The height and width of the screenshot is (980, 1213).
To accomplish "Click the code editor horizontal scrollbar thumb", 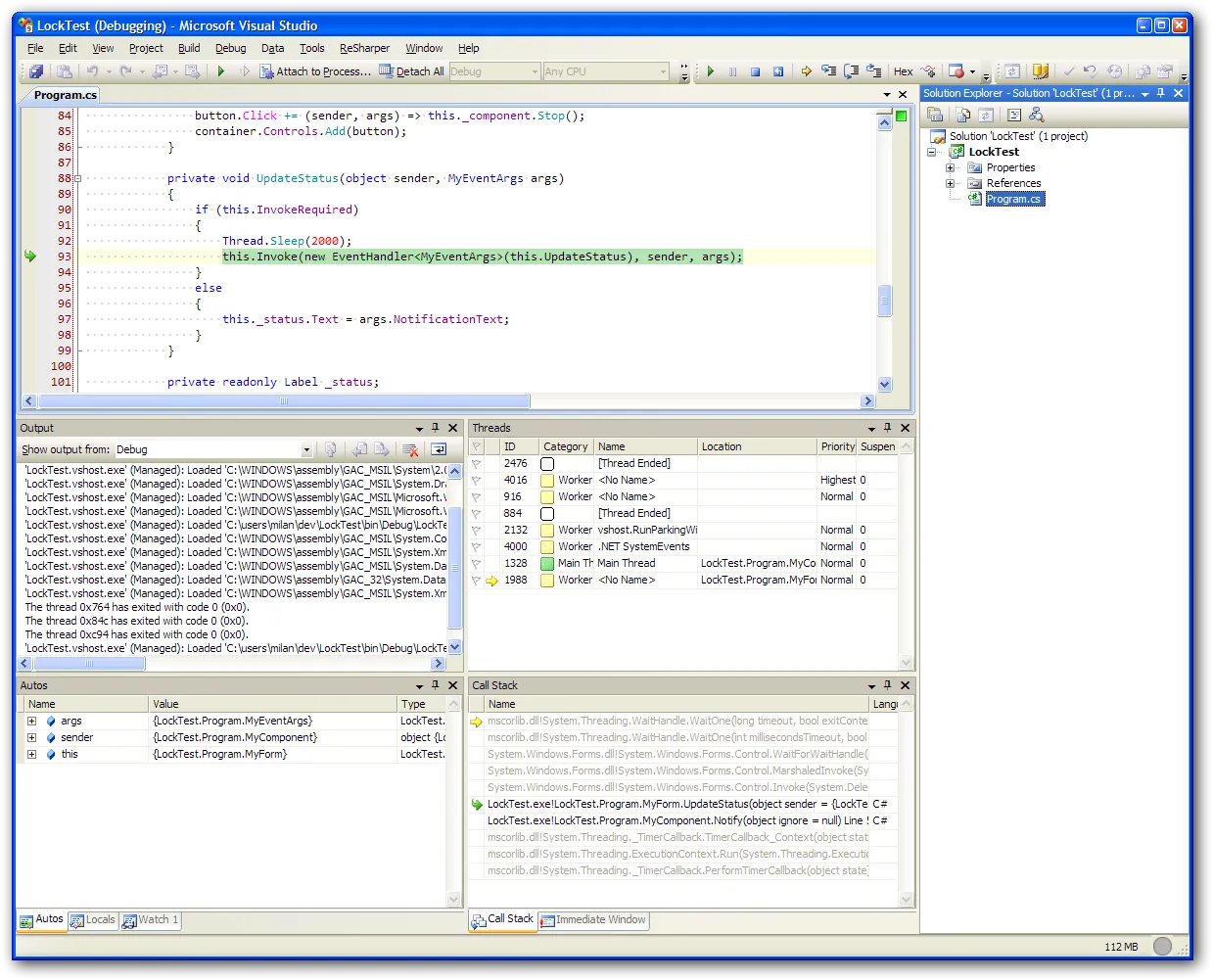I will click(x=283, y=401).
